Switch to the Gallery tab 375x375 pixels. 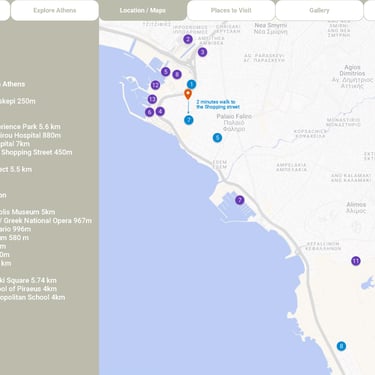coord(319,10)
